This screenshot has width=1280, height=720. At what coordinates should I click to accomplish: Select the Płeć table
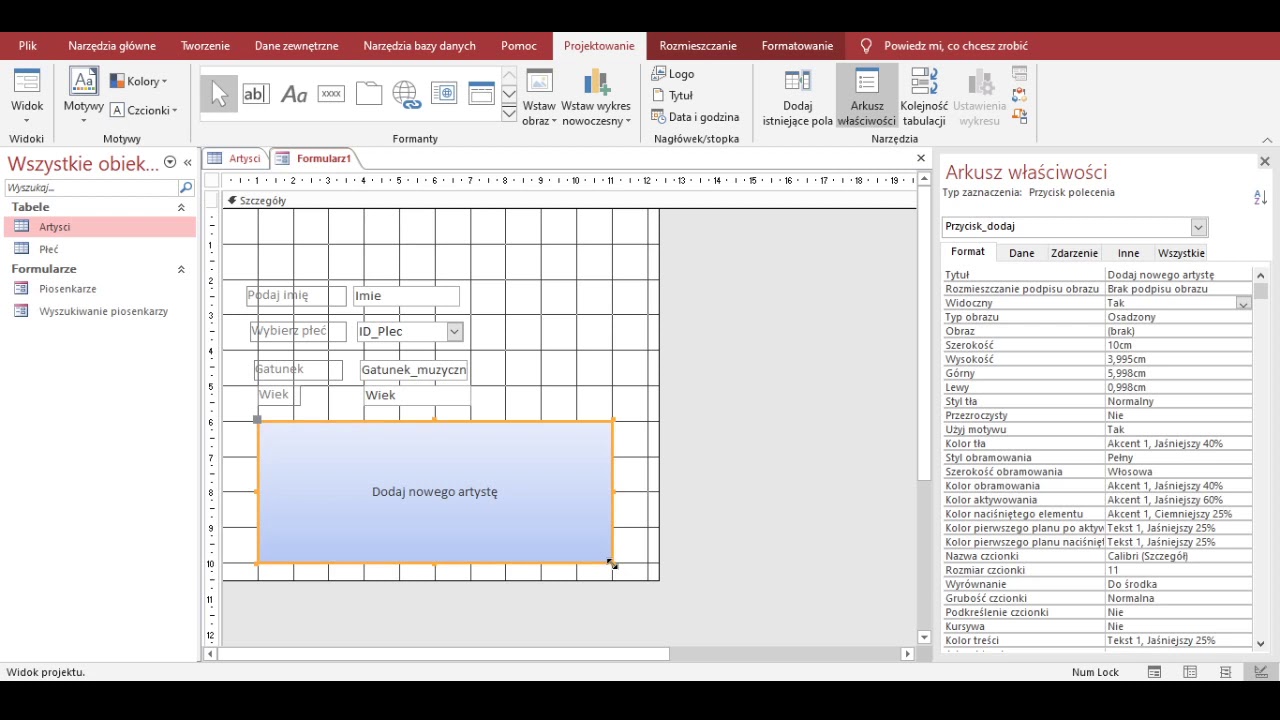click(100, 249)
